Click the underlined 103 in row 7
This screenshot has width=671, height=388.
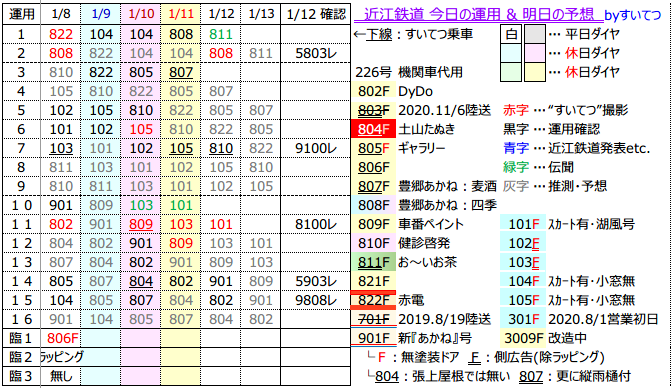coord(61,148)
